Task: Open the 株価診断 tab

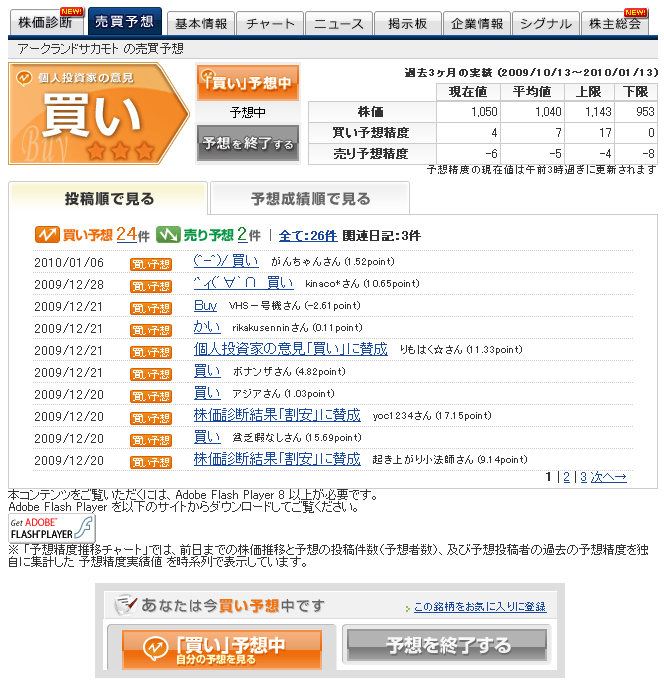Action: [x=43, y=23]
